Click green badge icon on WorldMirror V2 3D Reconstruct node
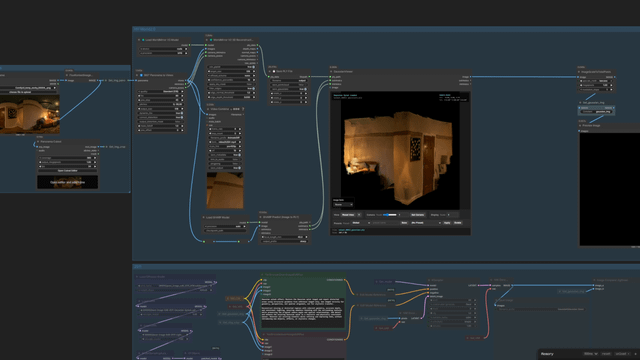Viewport: 640px width, 360px height. 211,40
